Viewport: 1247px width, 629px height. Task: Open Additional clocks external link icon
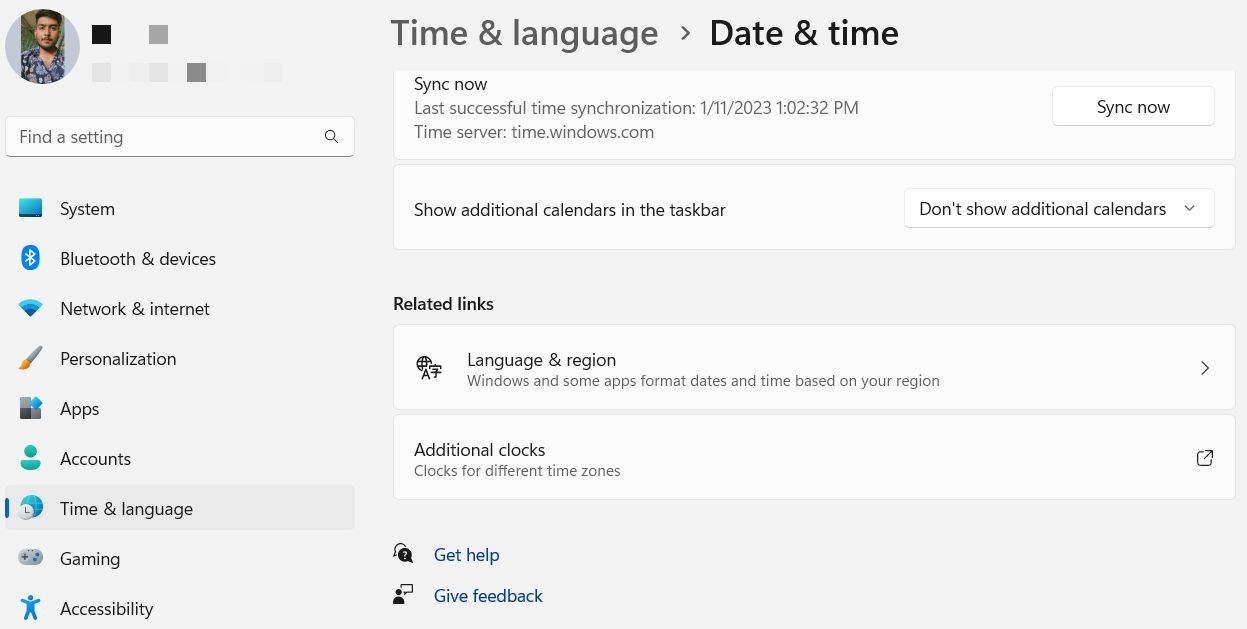tap(1205, 458)
